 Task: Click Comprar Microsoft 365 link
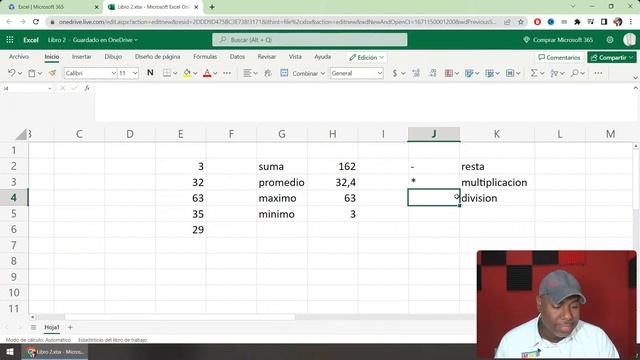tap(558, 40)
